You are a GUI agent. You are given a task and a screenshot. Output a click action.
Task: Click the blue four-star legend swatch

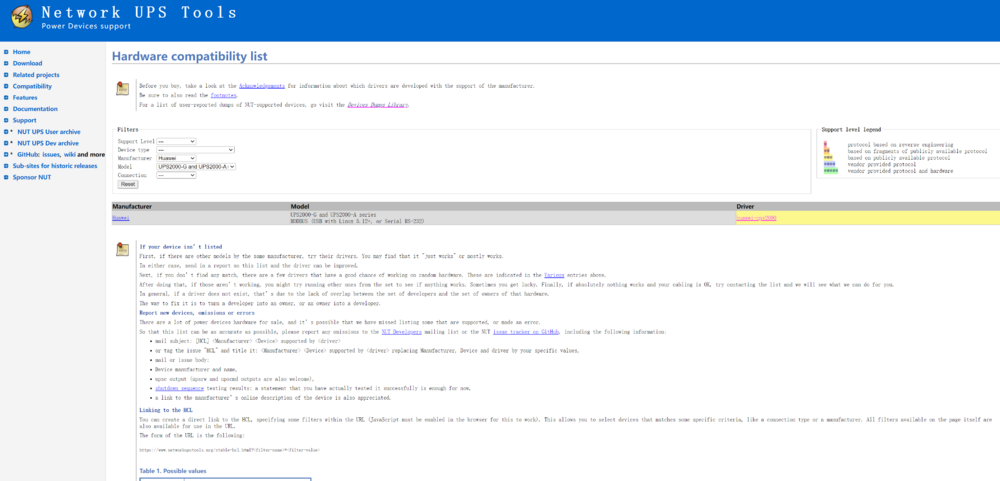(x=829, y=164)
